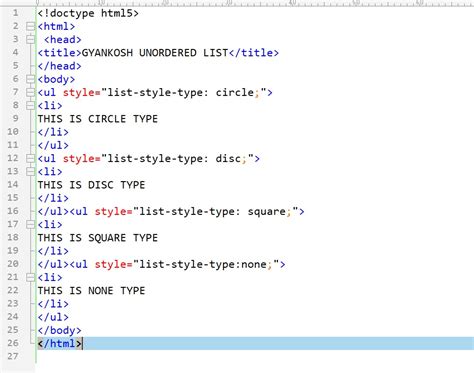Click the </ul> tag on line 24

pyautogui.click(x=53, y=317)
